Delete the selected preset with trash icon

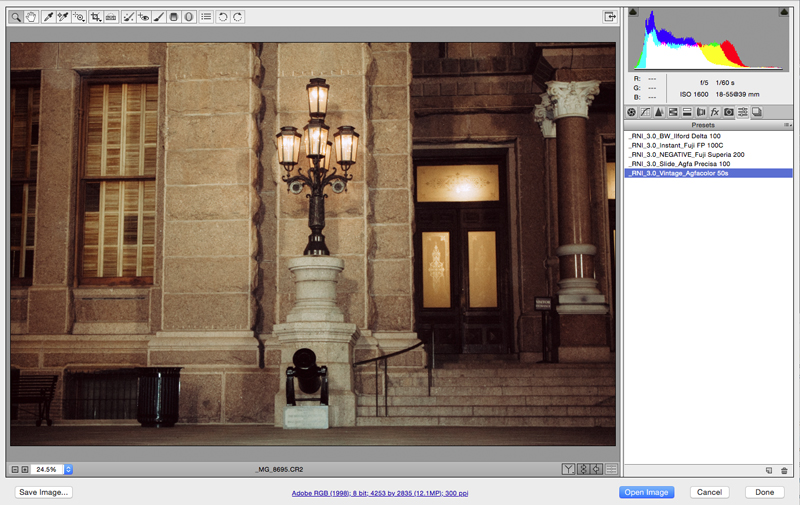[x=784, y=470]
